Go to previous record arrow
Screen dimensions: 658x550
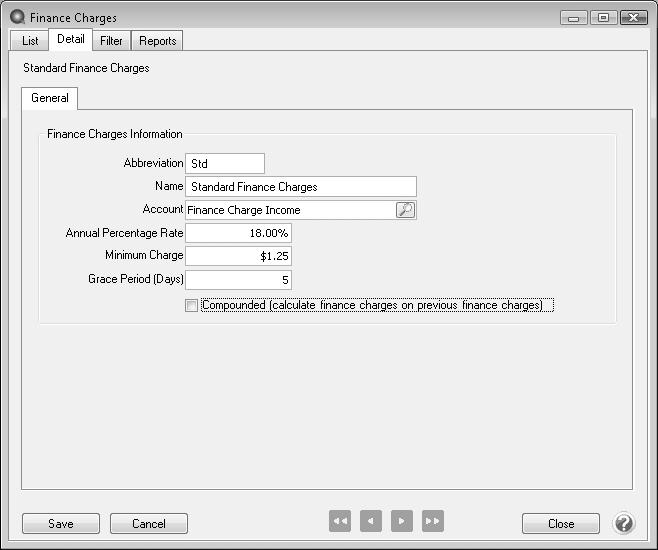click(371, 522)
